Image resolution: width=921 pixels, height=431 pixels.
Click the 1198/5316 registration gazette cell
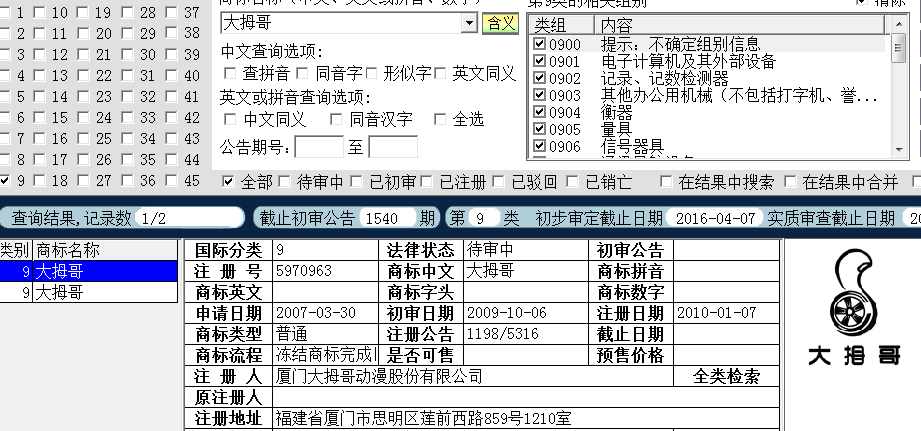pos(526,334)
